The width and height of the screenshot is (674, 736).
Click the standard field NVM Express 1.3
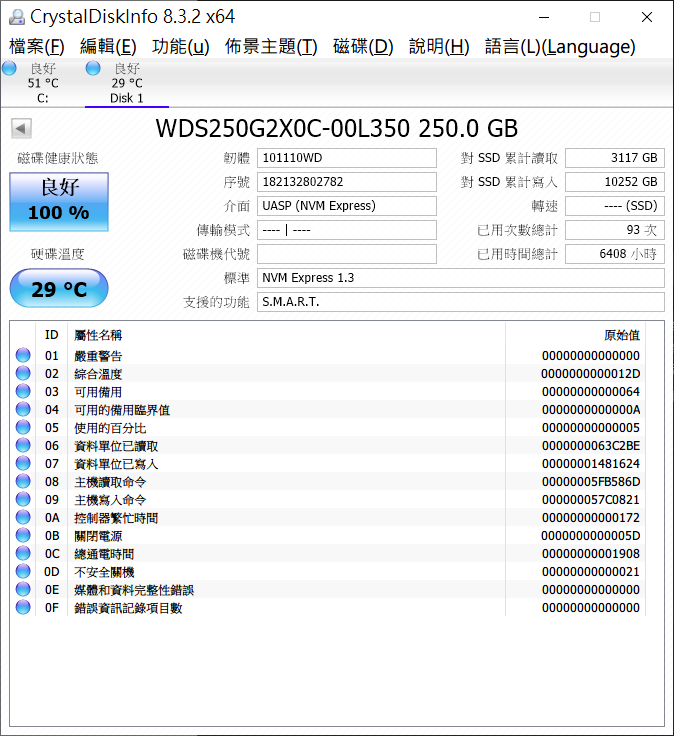tap(461, 278)
